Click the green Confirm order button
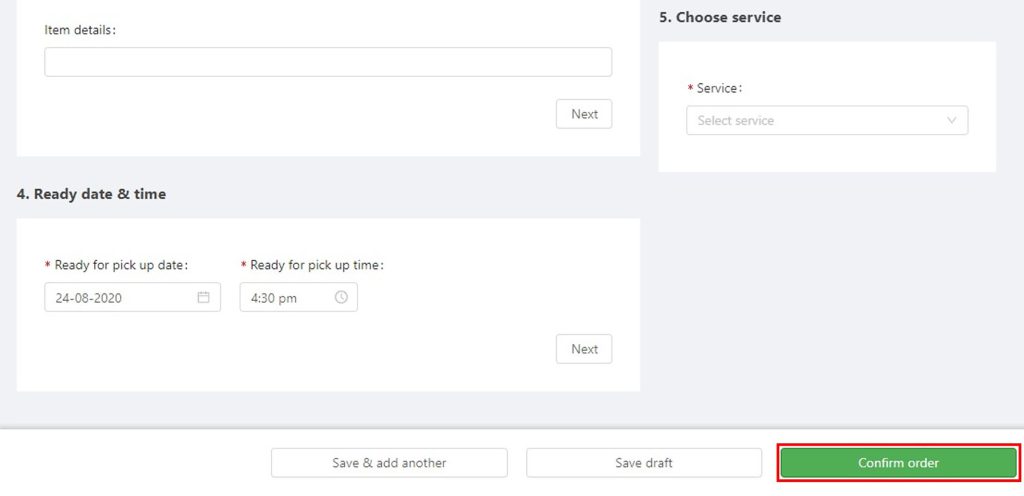Image resolution: width=1024 pixels, height=496 pixels. tap(899, 463)
